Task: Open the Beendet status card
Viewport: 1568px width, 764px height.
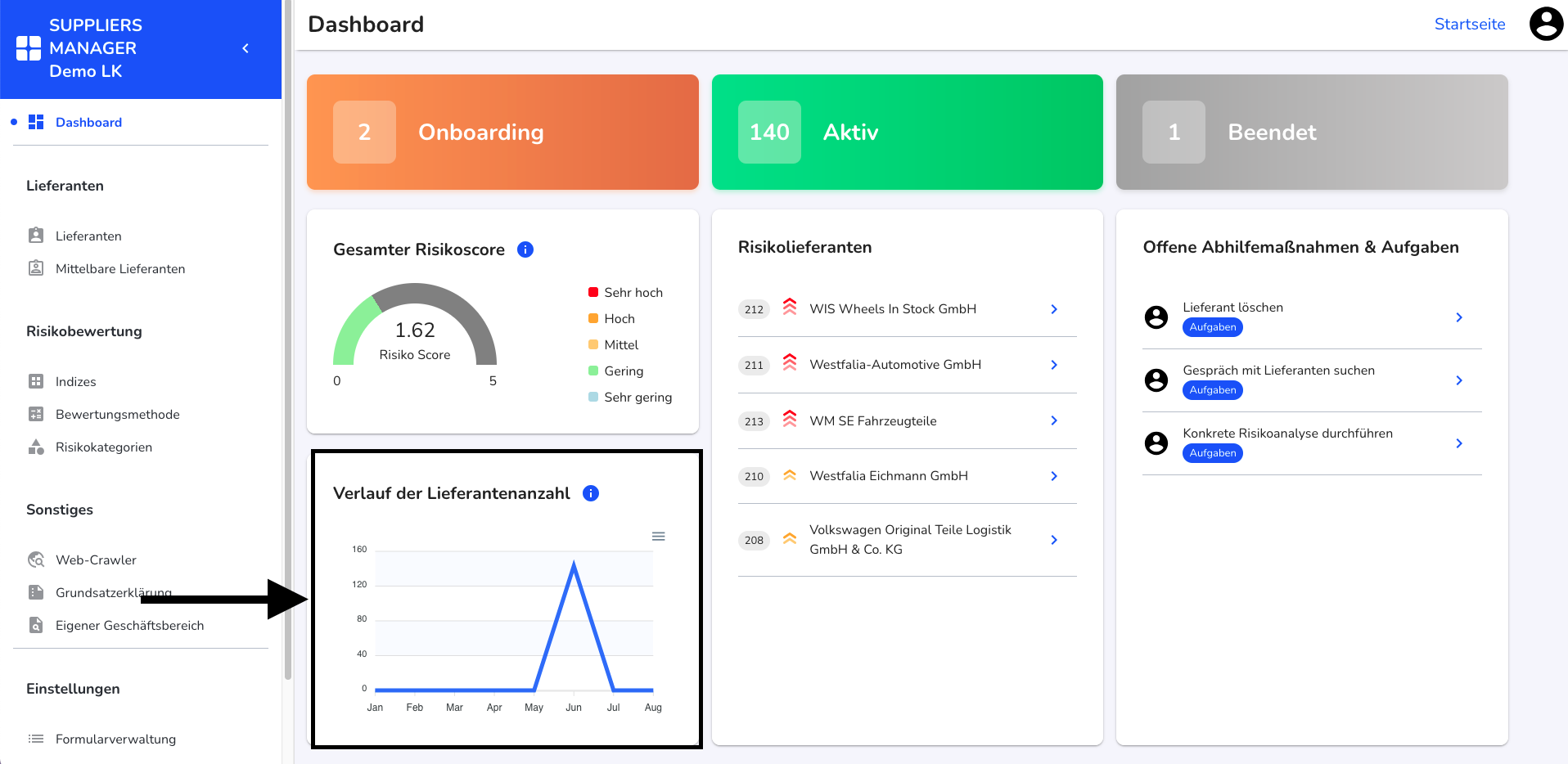Action: tap(1312, 132)
